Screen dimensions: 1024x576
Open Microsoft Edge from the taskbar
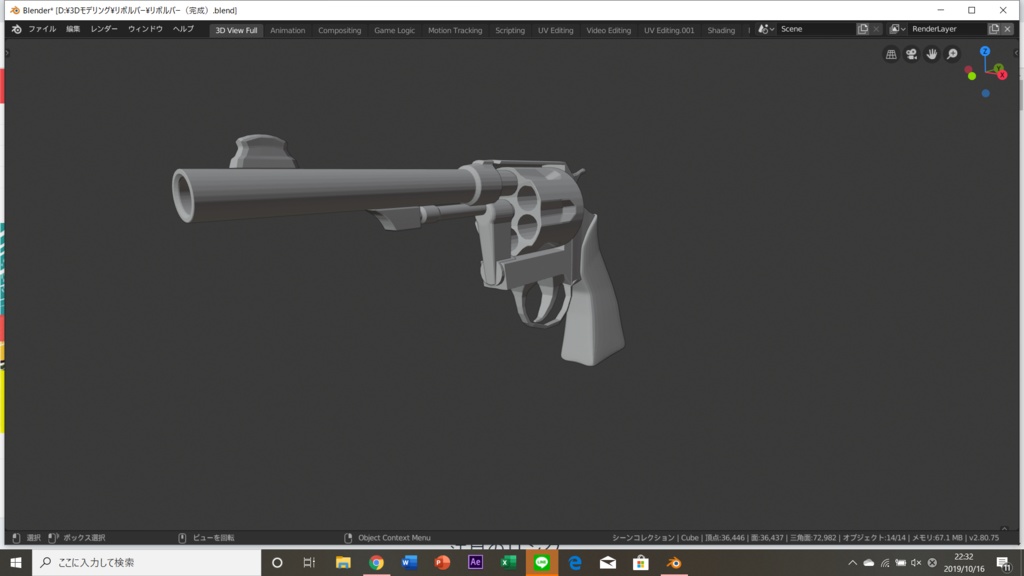(575, 562)
